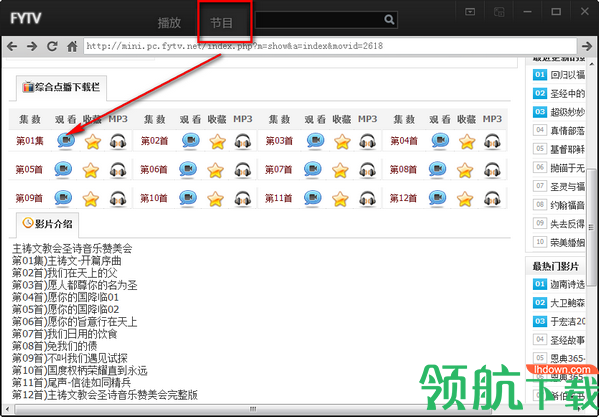This screenshot has width=599, height=417.
Task: Star the 第11首 track as favorite
Action: pos(340,199)
